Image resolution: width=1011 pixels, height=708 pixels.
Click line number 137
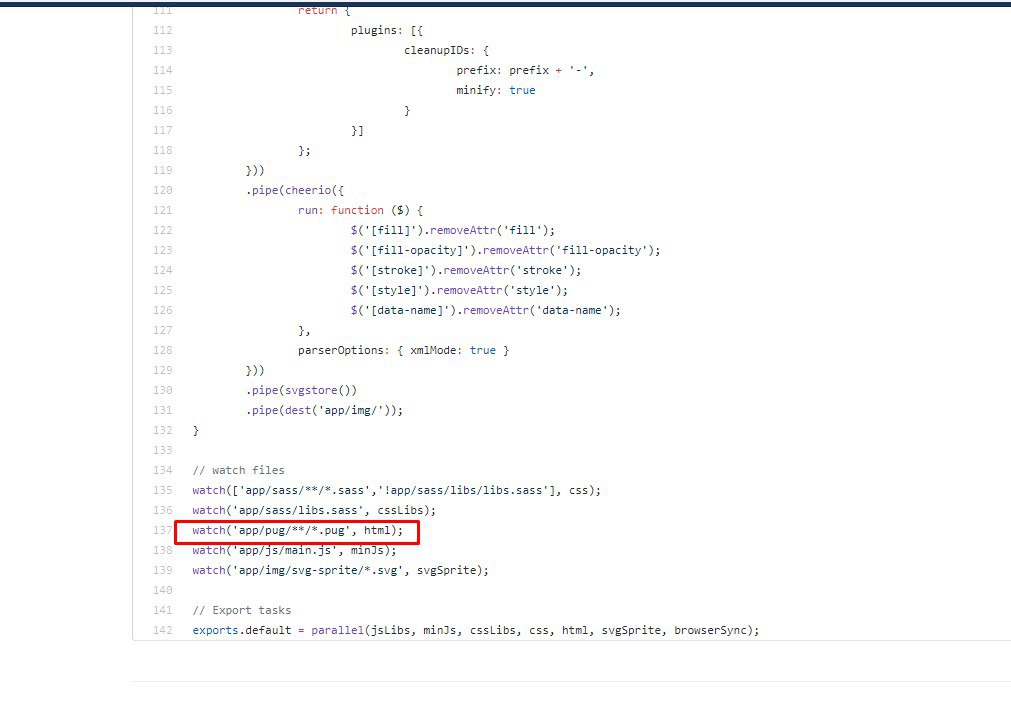(162, 530)
